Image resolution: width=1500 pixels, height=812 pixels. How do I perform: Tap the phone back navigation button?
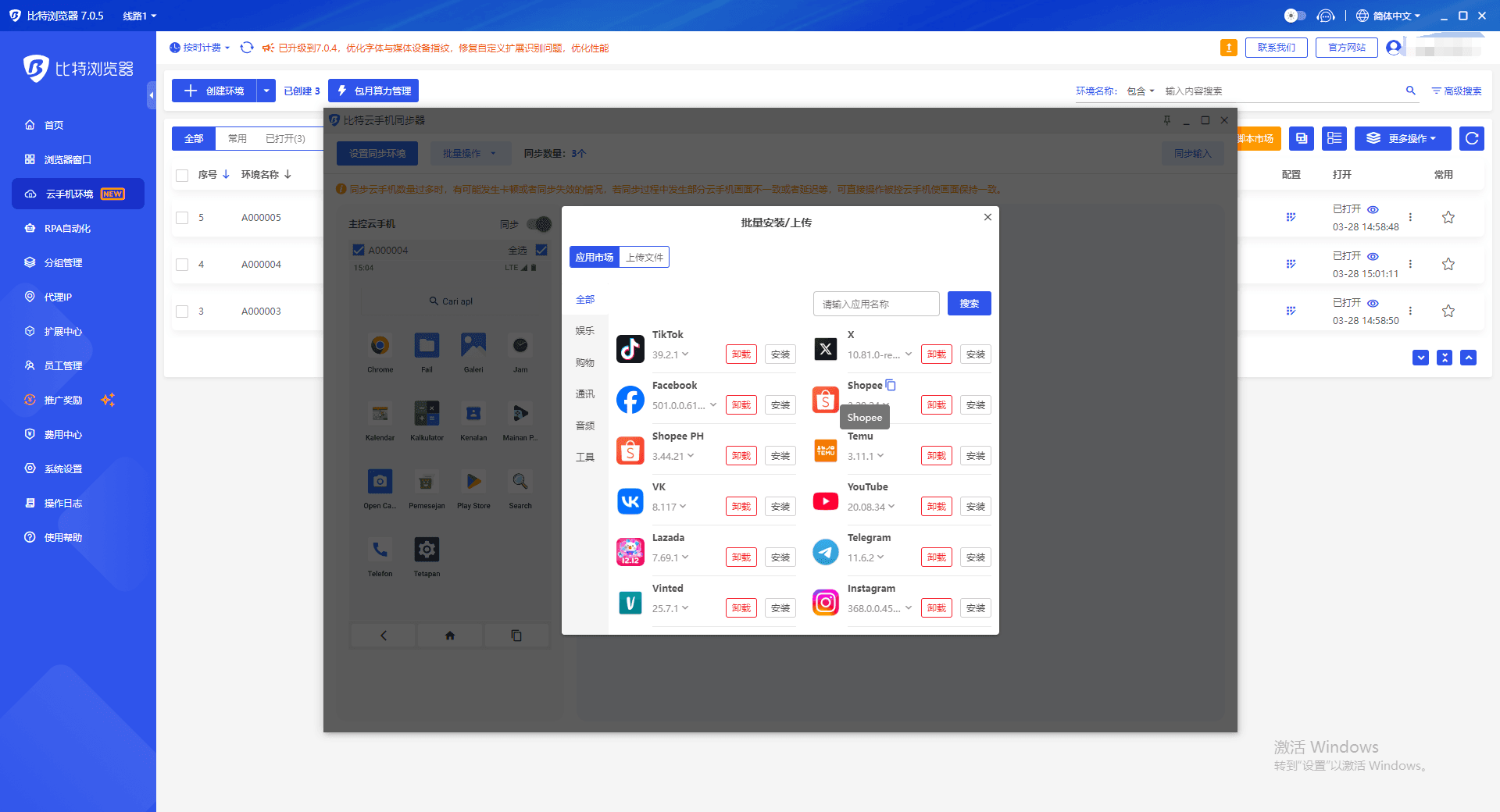click(383, 636)
